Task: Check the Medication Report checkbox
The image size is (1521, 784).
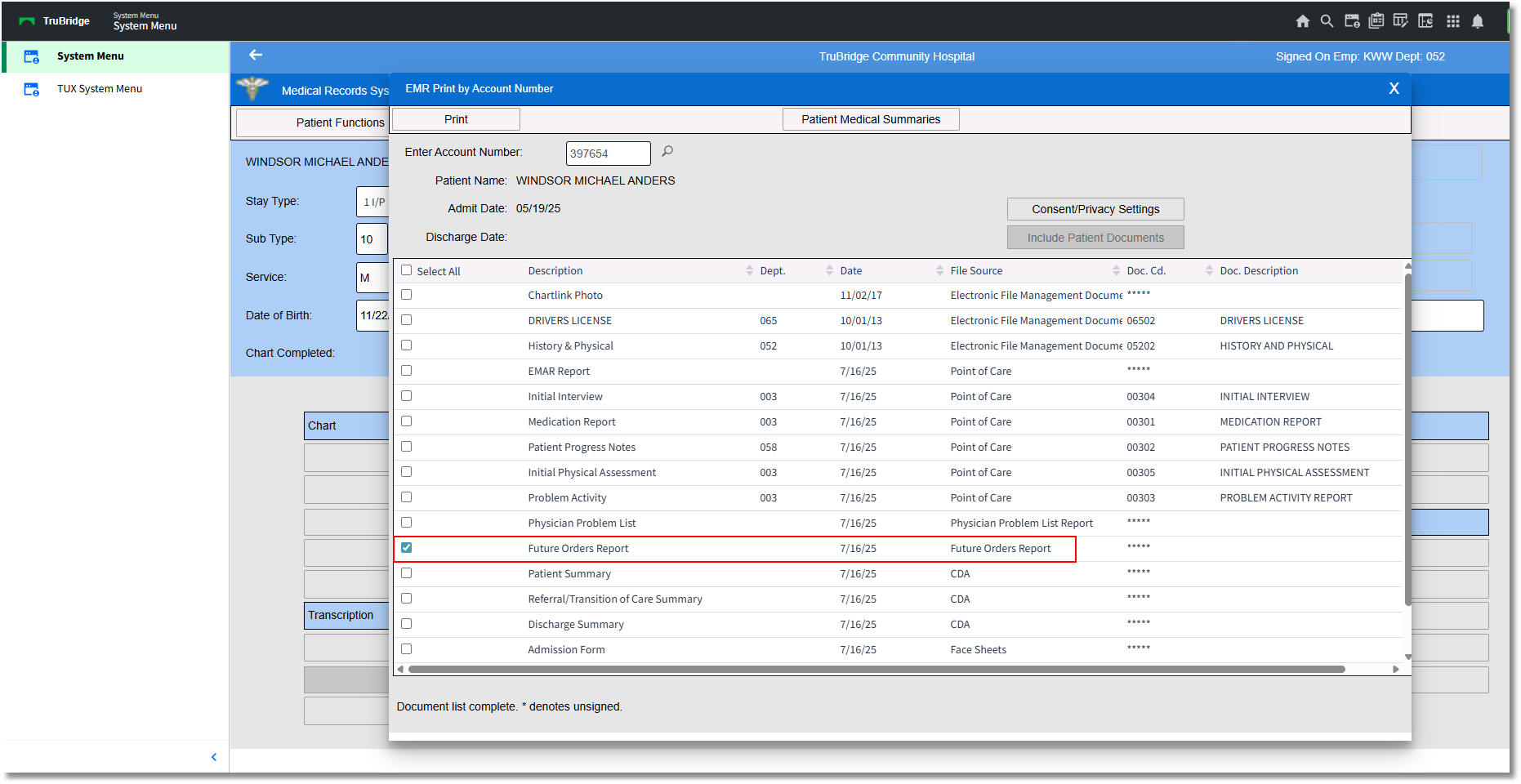Action: coord(407,421)
